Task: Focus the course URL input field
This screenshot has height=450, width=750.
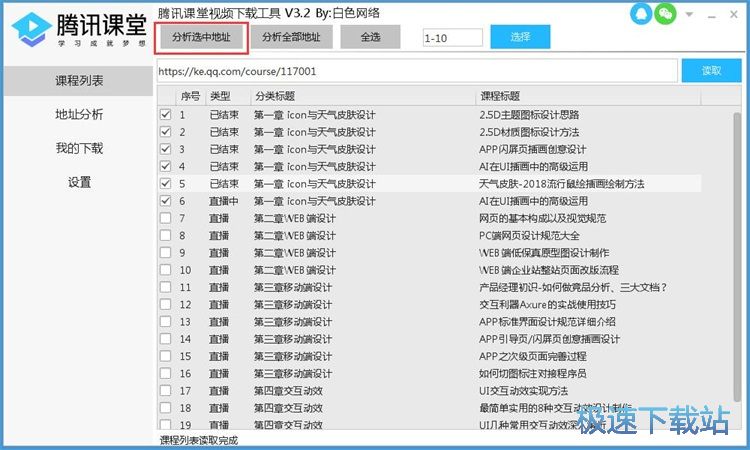Action: [x=417, y=71]
